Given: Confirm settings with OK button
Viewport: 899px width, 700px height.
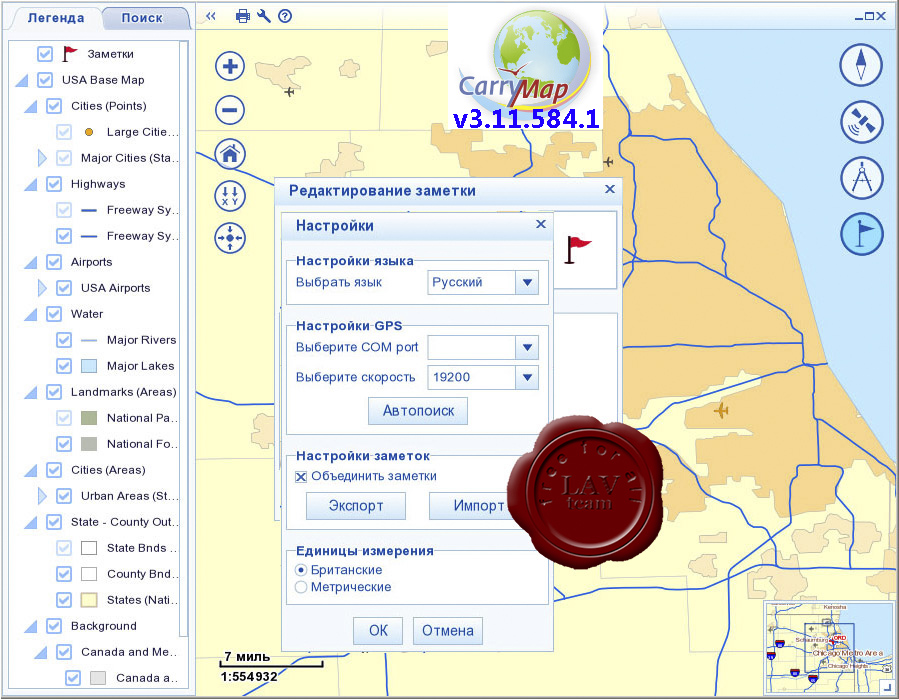Looking at the screenshot, I should point(378,631).
